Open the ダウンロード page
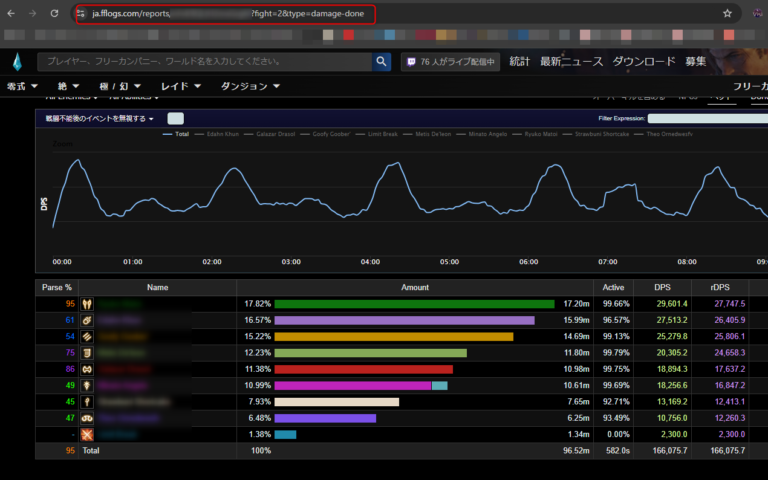768x480 pixels. [x=644, y=62]
